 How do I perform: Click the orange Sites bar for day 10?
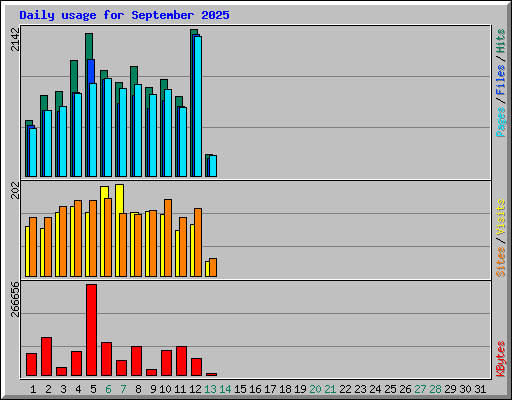168,238
